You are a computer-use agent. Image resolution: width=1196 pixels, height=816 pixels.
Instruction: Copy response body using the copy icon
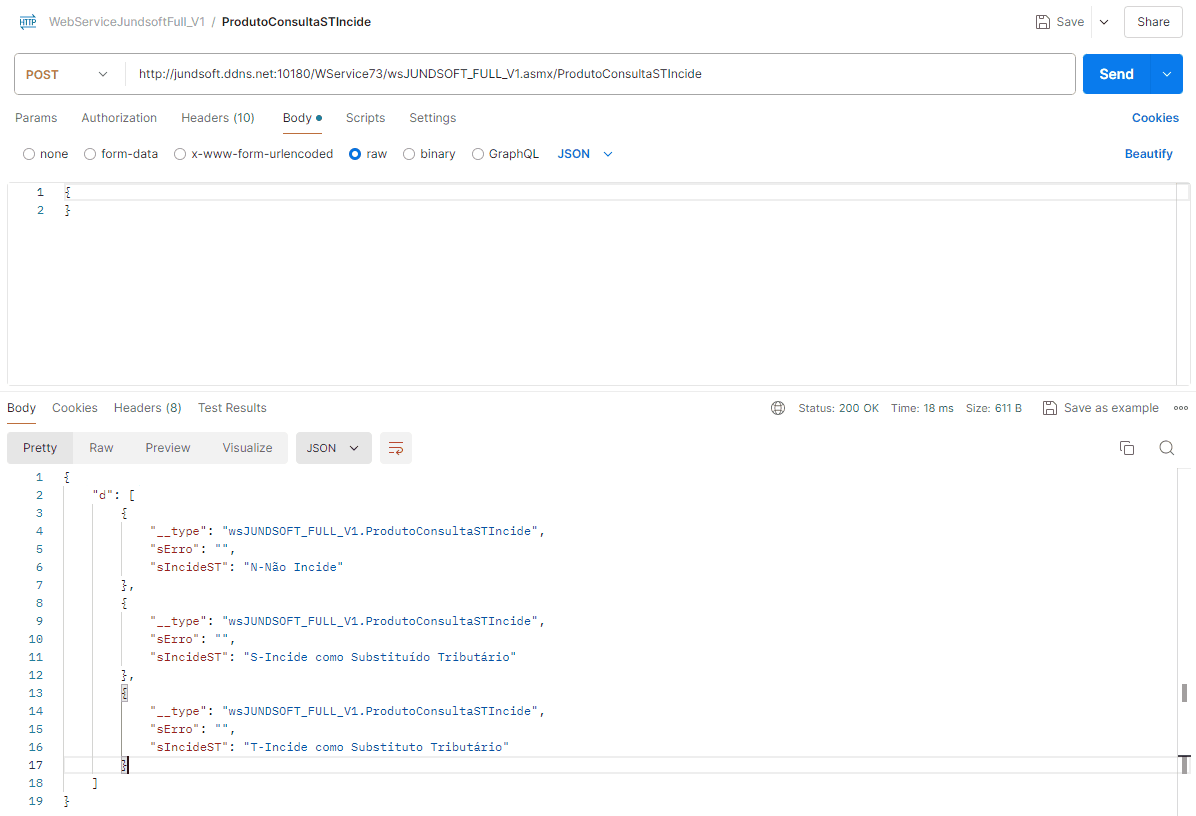pyautogui.click(x=1127, y=448)
